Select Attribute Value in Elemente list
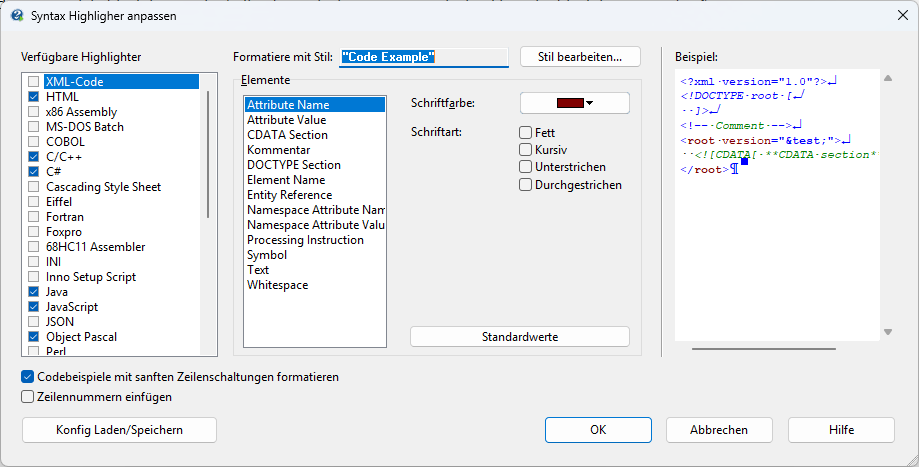This screenshot has width=919, height=467. pyautogui.click(x=287, y=120)
